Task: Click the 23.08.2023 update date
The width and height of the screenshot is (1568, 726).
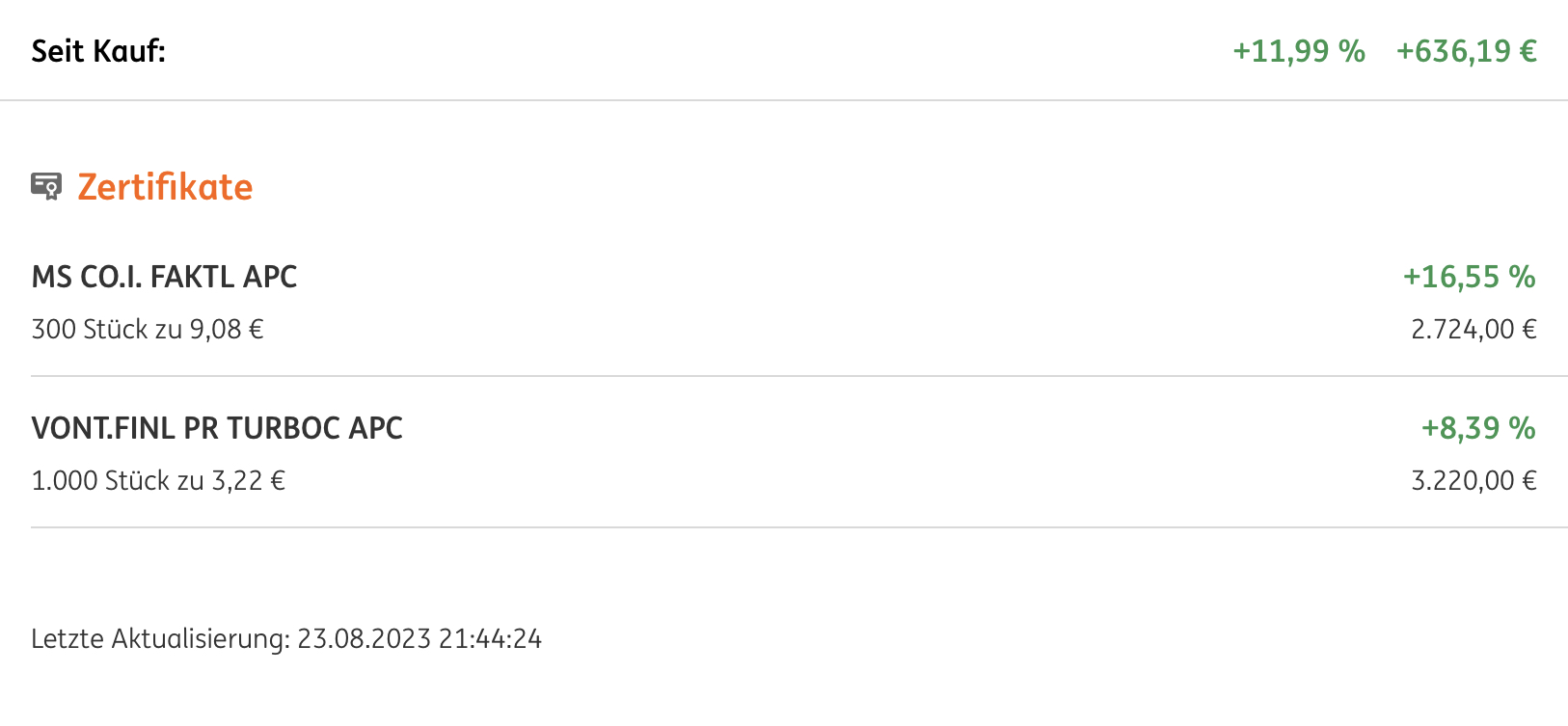Action: coord(364,639)
